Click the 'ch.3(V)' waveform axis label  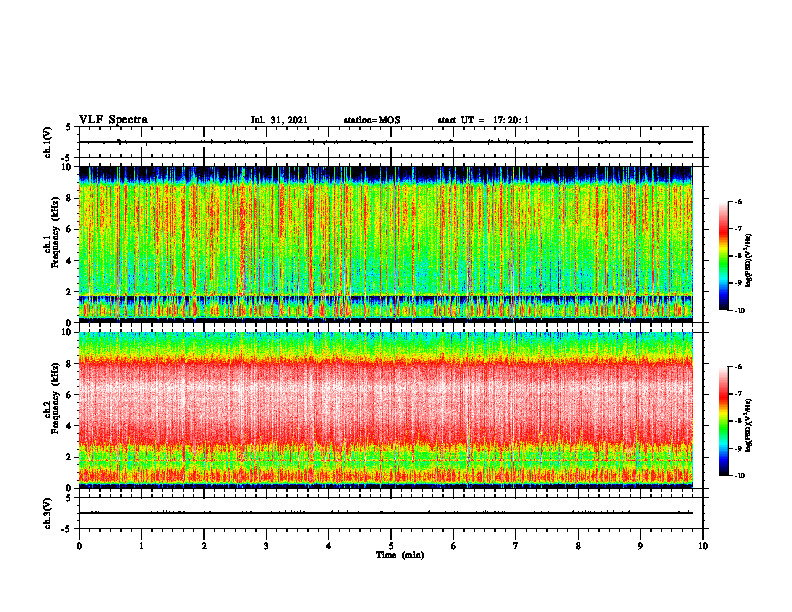point(47,513)
